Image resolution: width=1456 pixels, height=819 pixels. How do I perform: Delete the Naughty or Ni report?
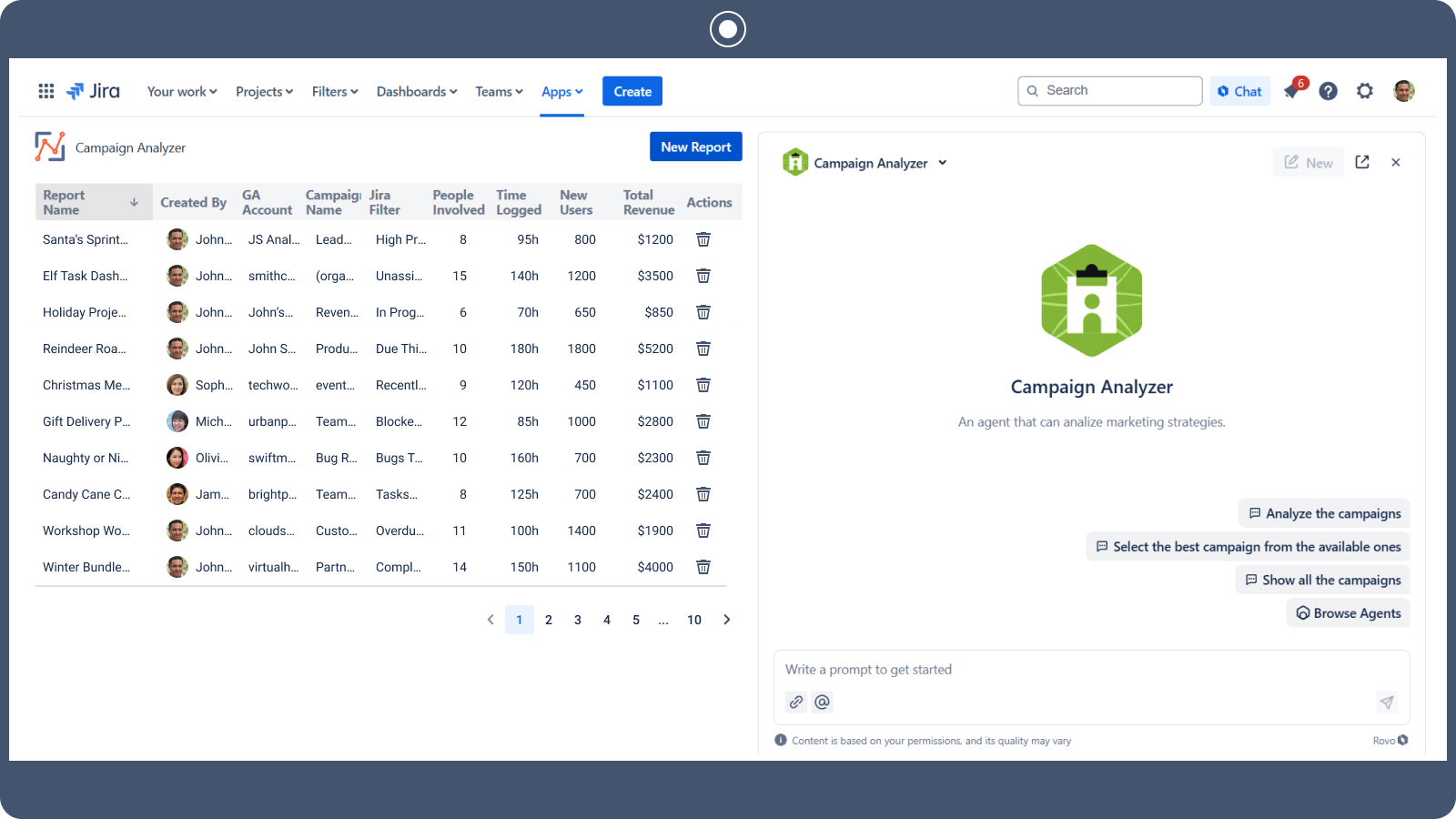(703, 458)
